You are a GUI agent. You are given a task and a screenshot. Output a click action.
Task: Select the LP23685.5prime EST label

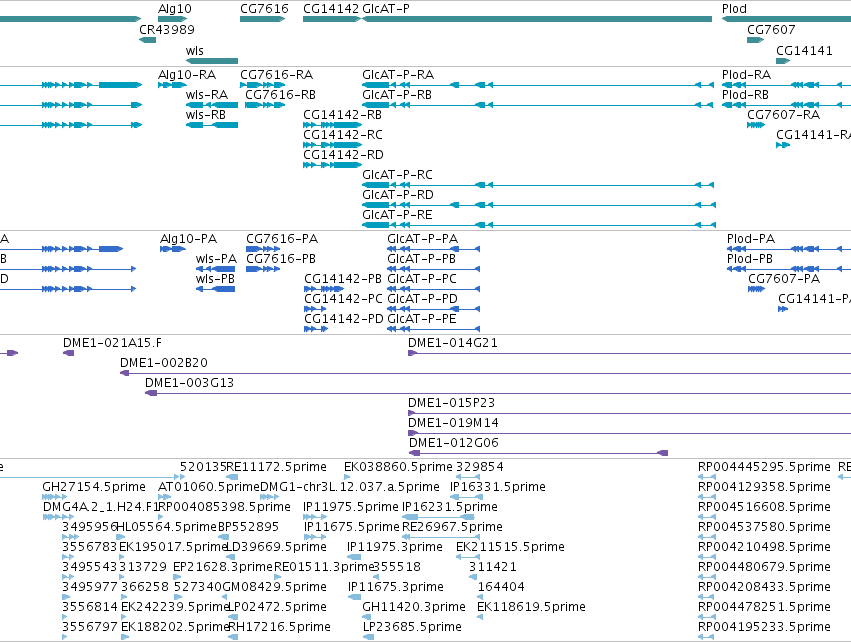click(412, 627)
